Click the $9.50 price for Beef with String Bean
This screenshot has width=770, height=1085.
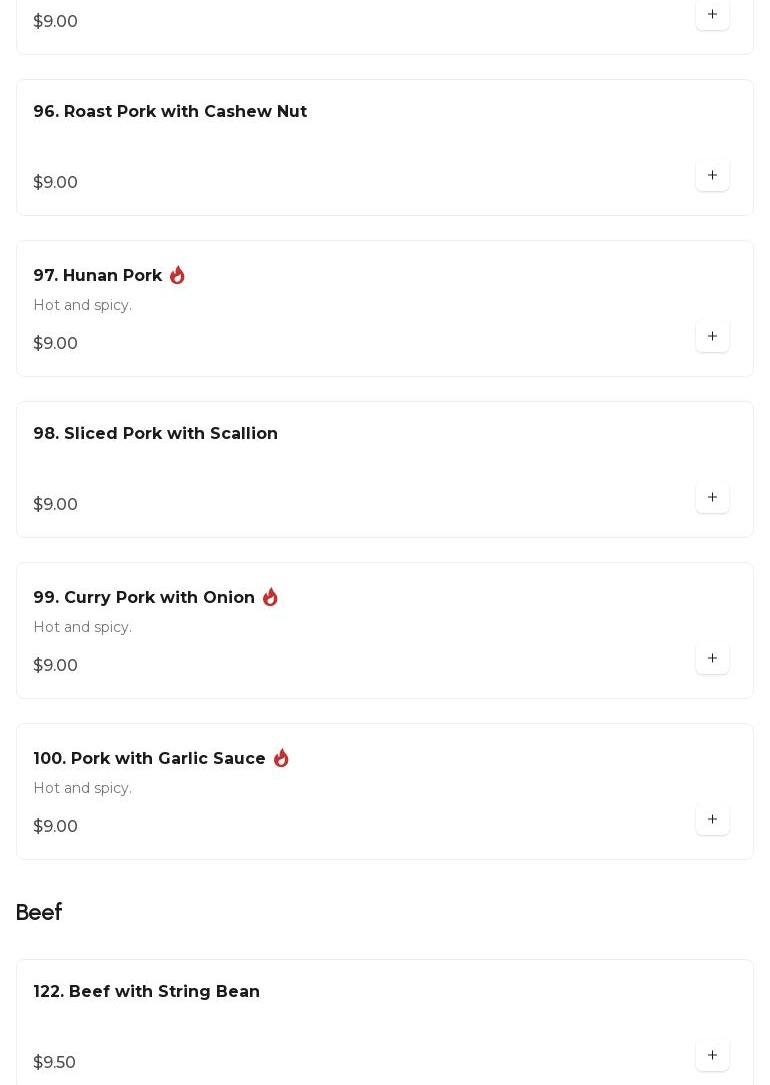(55, 1063)
